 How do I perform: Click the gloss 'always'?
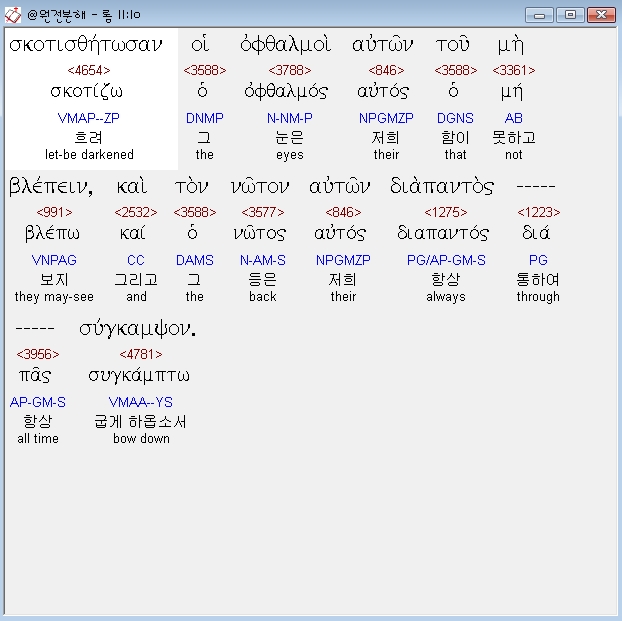446,297
